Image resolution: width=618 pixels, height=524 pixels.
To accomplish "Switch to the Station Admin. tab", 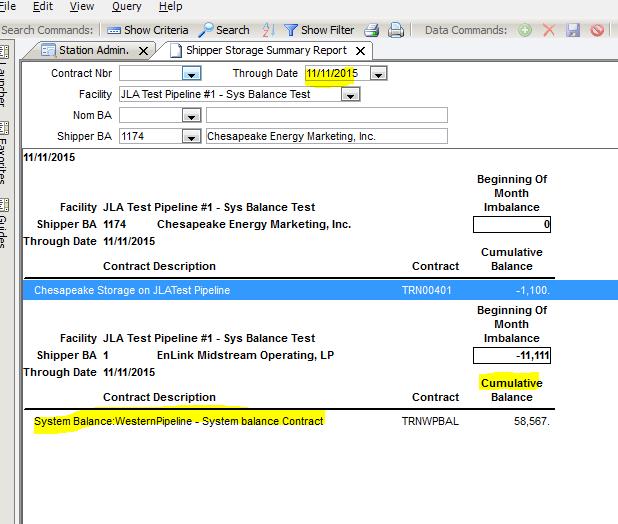I will pyautogui.click(x=94, y=50).
